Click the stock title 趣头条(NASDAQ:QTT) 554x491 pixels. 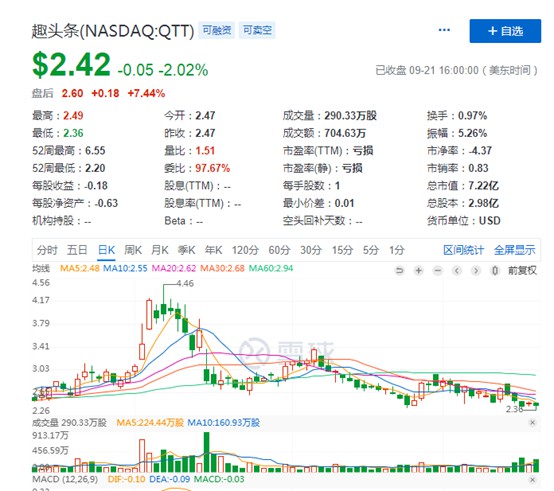coord(113,31)
